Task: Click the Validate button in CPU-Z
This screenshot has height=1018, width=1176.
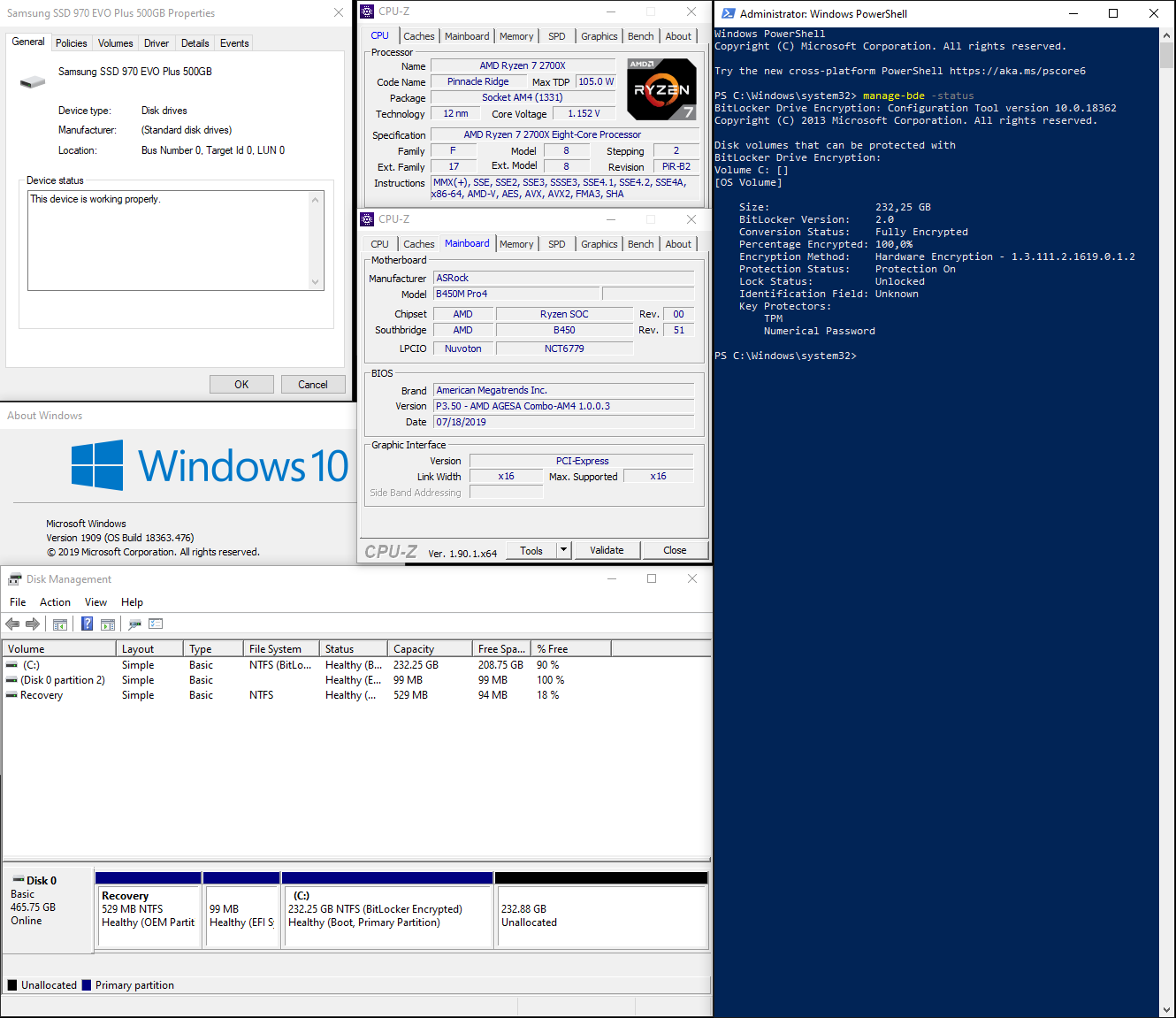Action: 607,550
